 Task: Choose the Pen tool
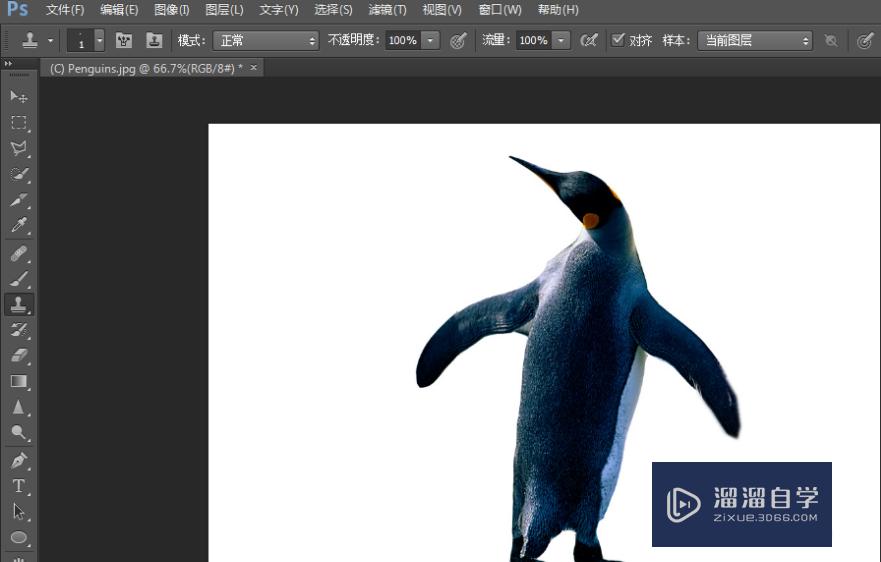(x=19, y=461)
